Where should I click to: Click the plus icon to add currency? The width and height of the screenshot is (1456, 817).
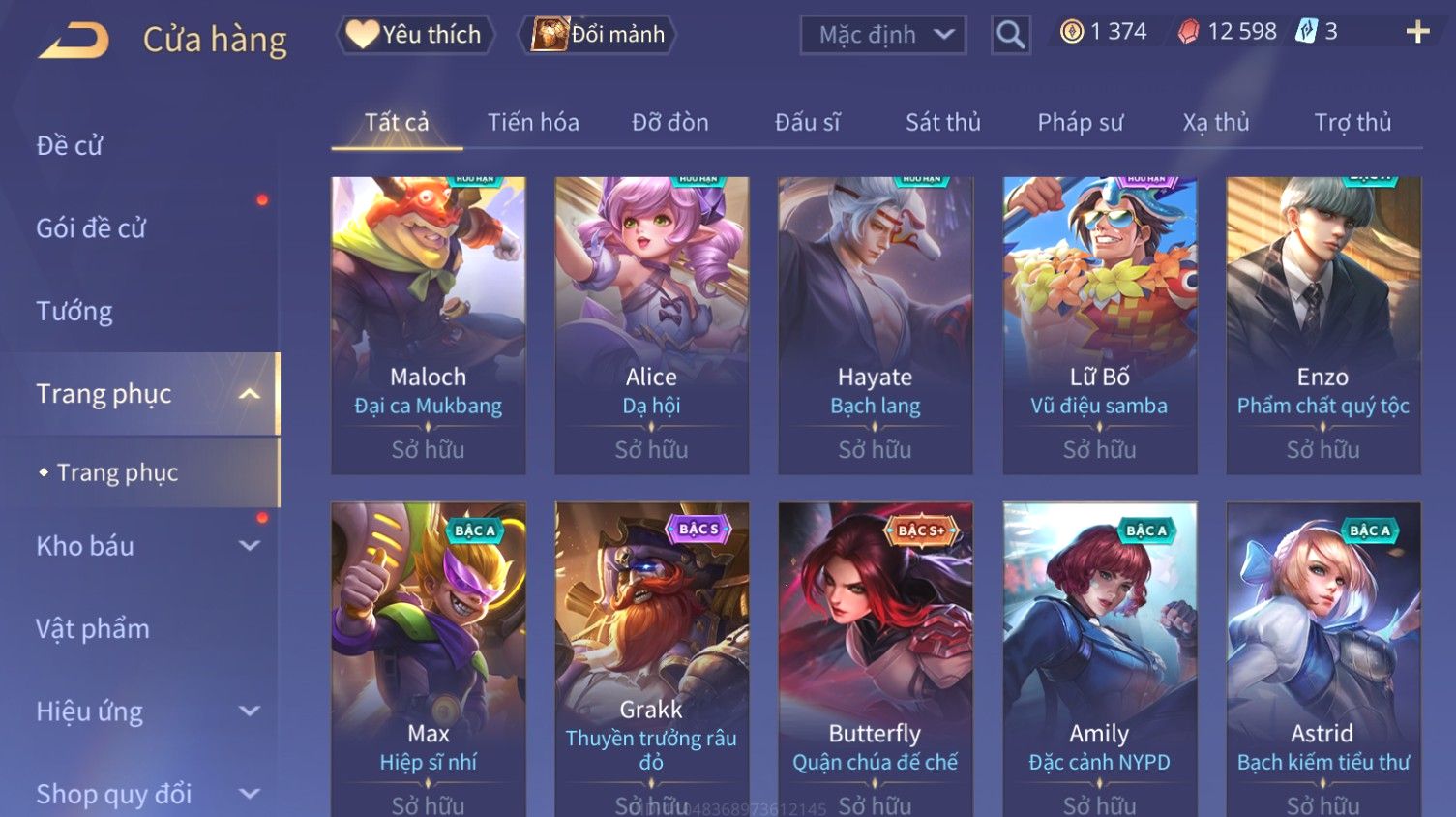point(1417,32)
